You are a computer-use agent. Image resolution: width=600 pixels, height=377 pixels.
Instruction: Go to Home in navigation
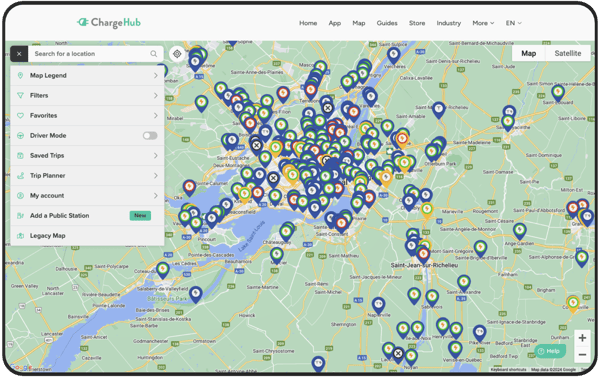coord(308,23)
